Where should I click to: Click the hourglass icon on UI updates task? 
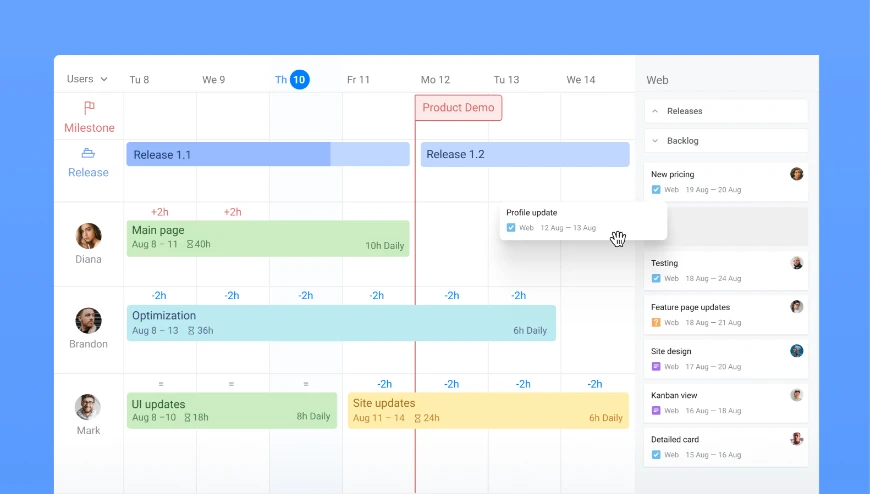(187, 417)
